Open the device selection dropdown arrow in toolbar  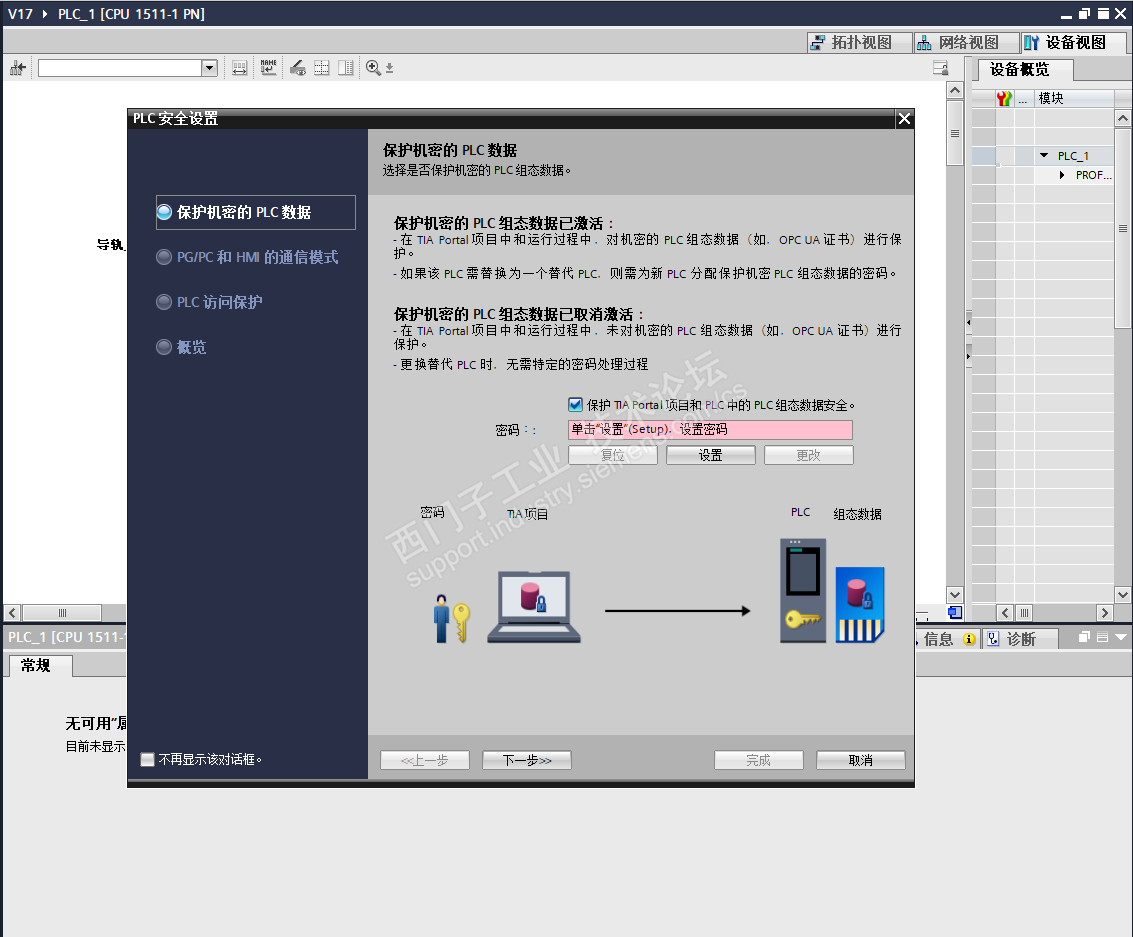pos(209,68)
